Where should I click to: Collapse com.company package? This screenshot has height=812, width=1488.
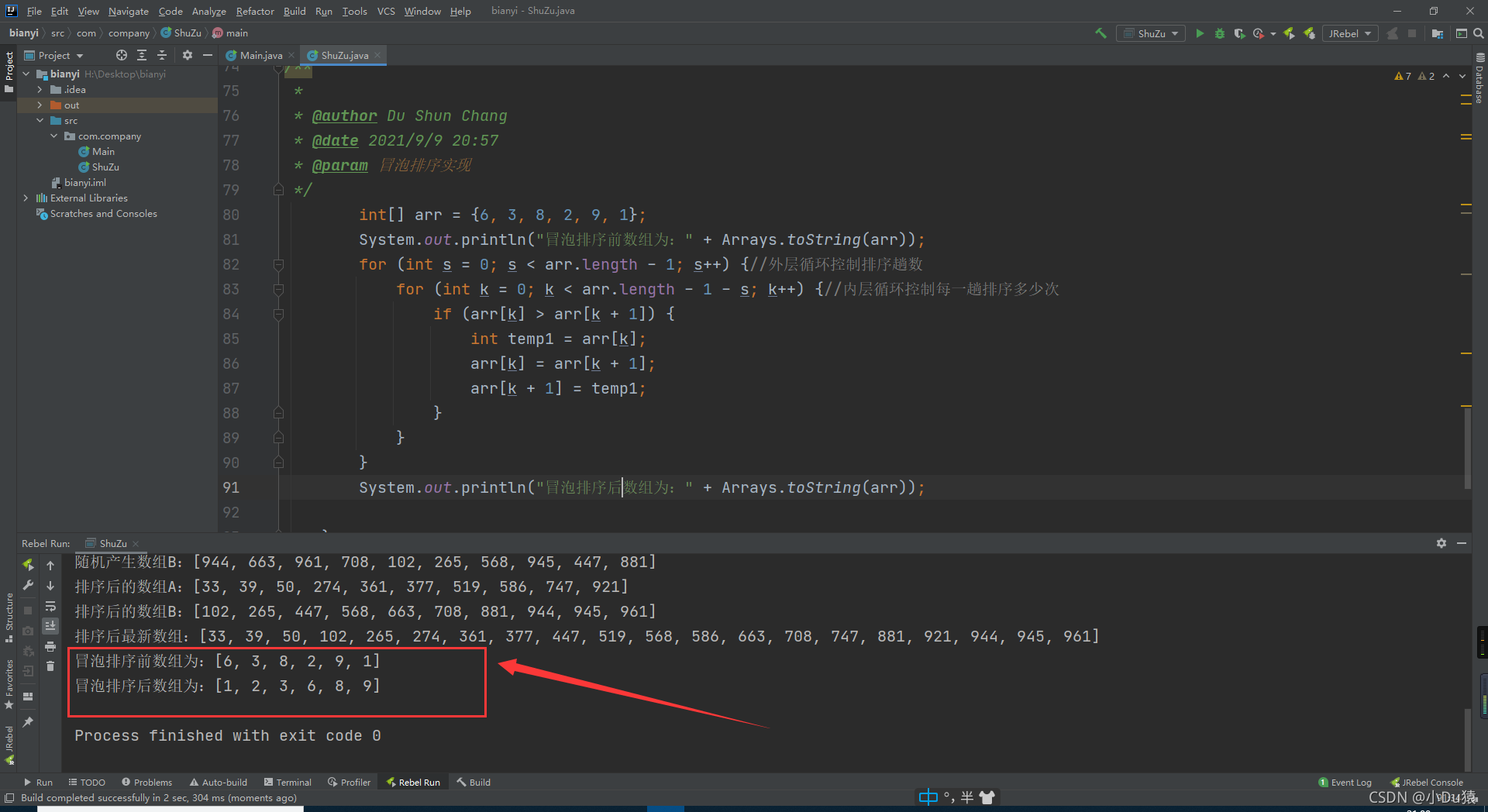[x=53, y=136]
